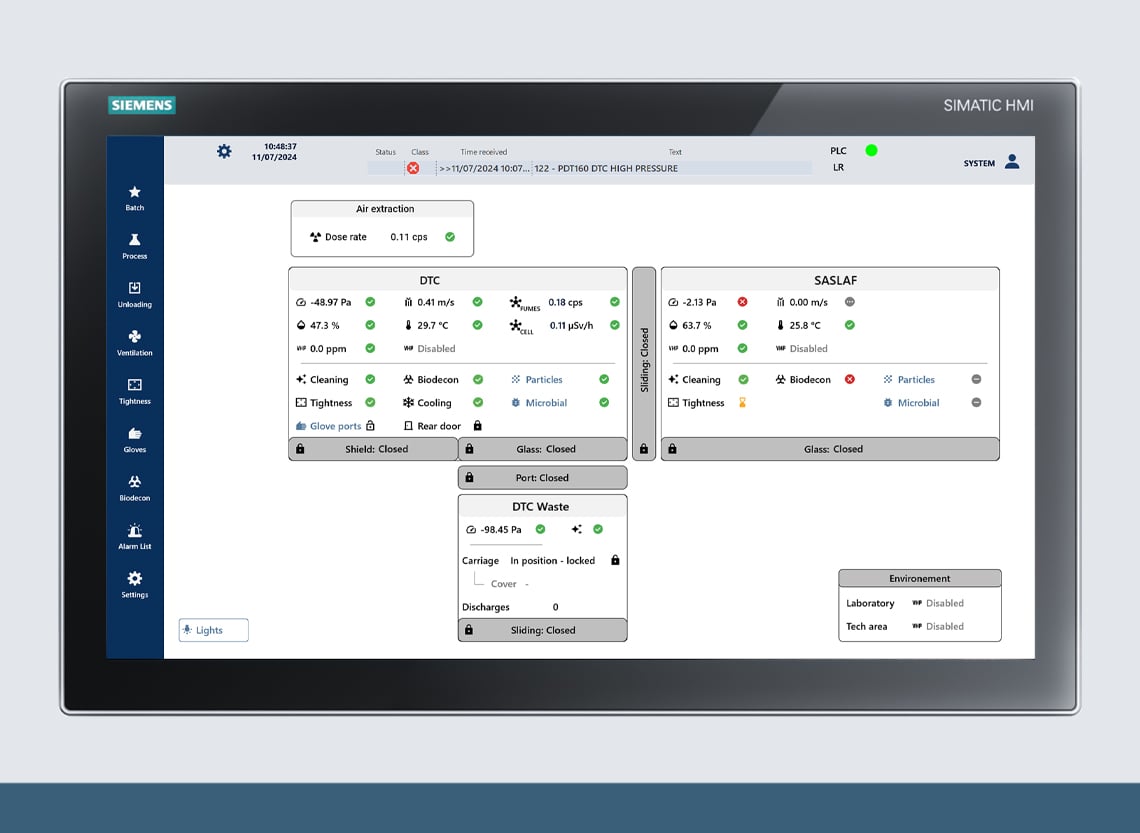Click the top gear configuration icon
The image size is (1140, 833).
[224, 151]
